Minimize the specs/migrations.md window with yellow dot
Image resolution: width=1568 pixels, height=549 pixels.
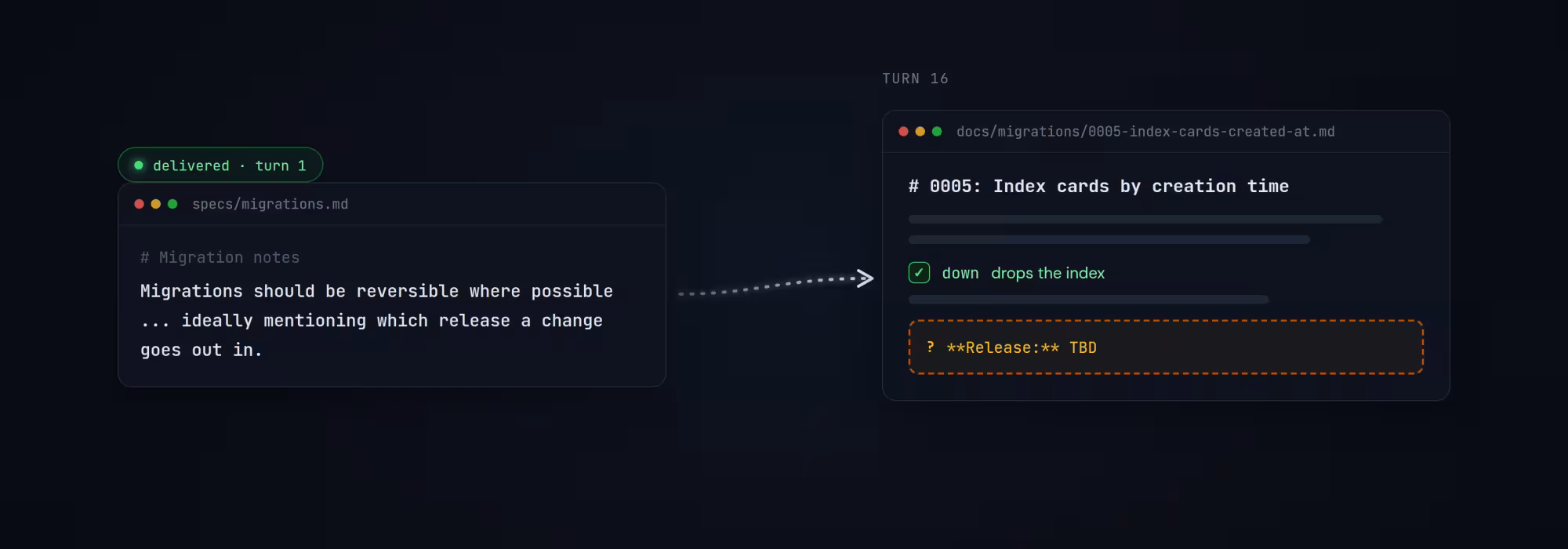pos(155,204)
